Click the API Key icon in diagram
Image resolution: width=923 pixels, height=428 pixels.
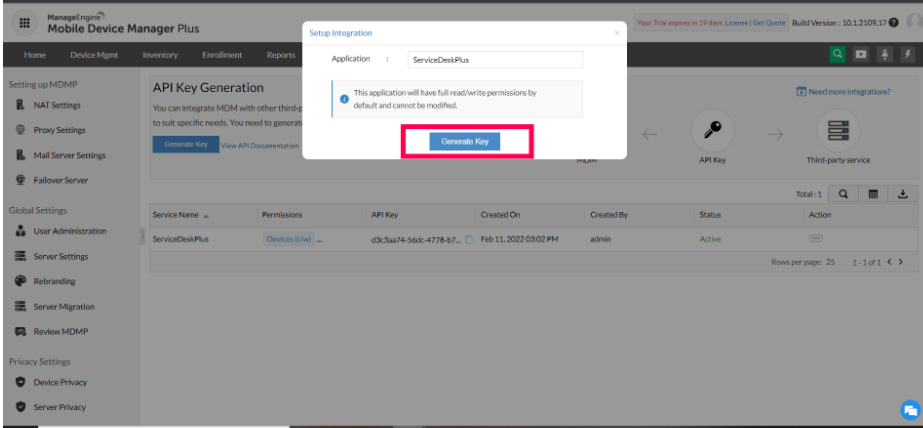click(x=712, y=131)
